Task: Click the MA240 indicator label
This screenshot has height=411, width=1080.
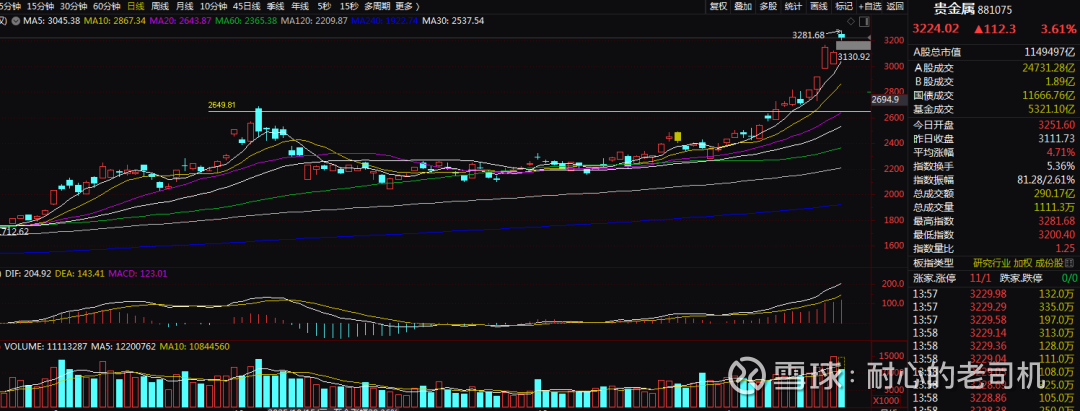Action: click(x=384, y=21)
